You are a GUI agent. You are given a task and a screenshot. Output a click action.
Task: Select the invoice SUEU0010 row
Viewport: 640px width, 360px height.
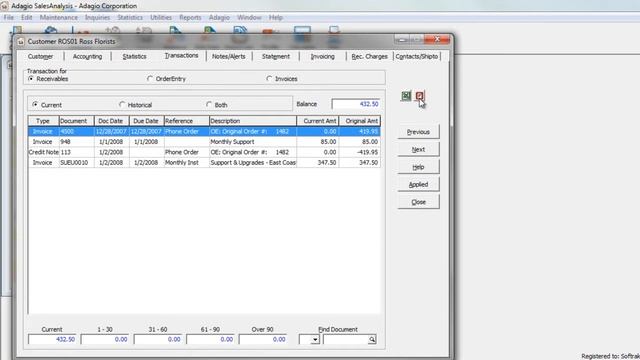coord(204,162)
